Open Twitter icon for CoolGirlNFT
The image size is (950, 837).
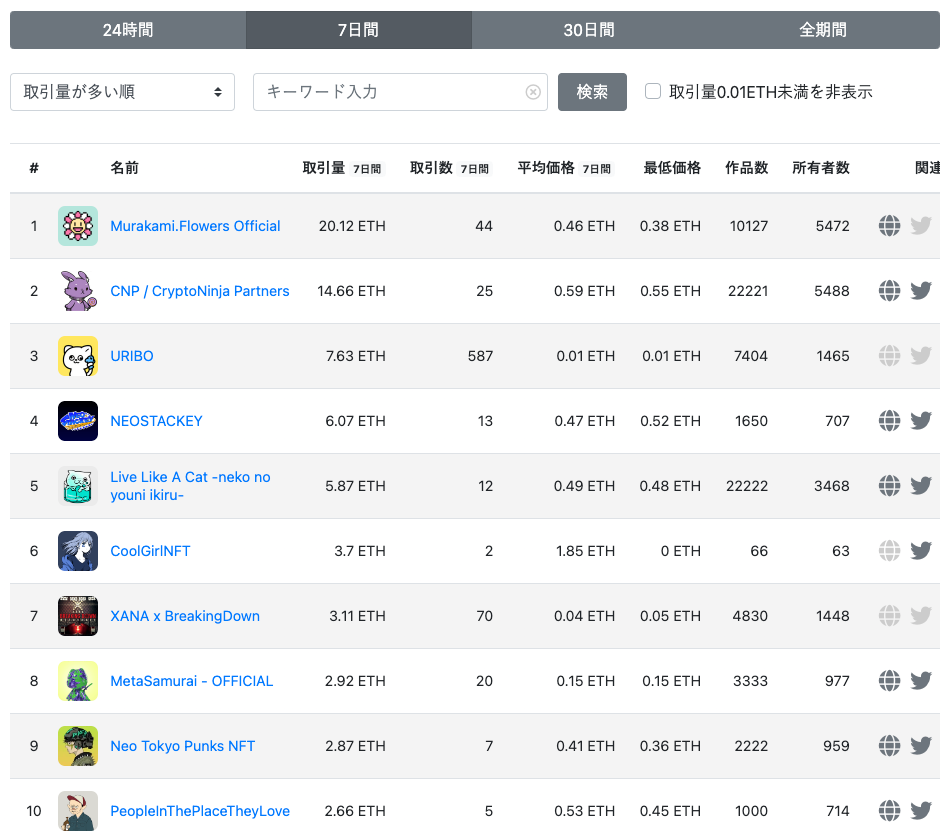pos(921,550)
